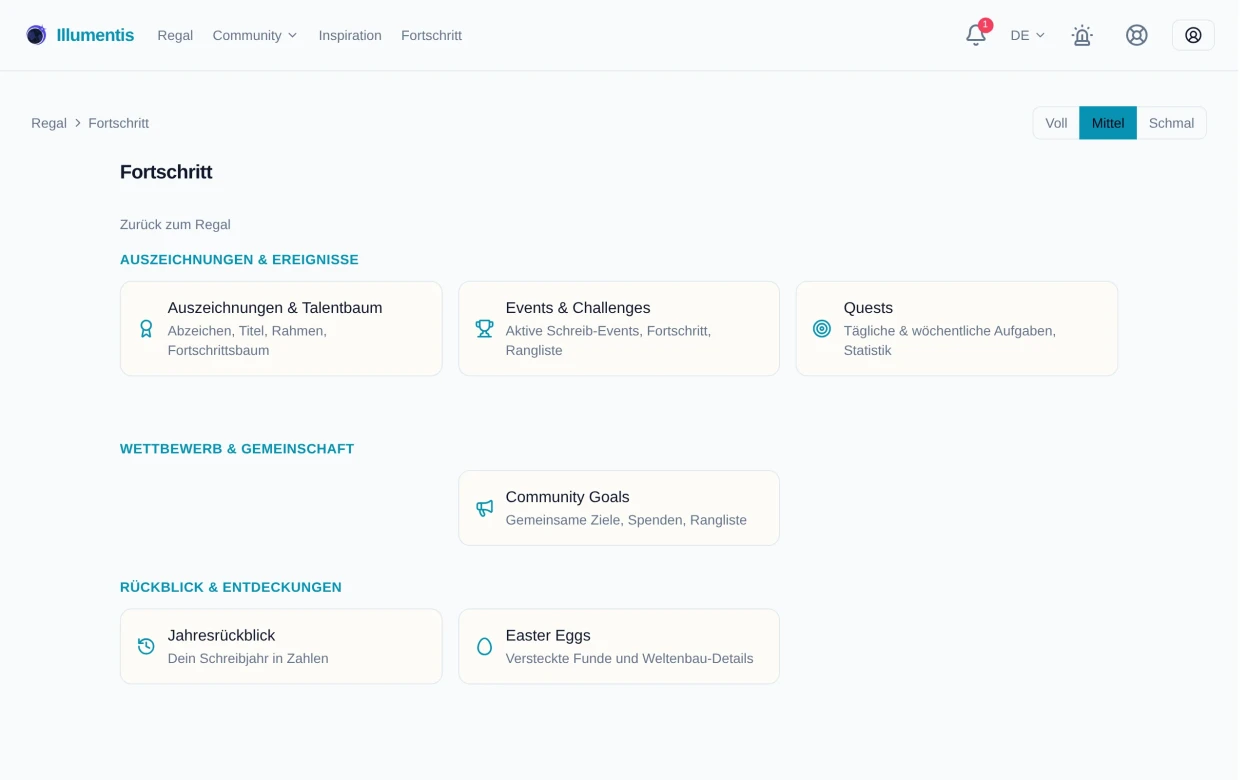Screen dimensions: 1248x780
Task: Click the trophy icon on Events & Challenges
Action: pyautogui.click(x=484, y=328)
